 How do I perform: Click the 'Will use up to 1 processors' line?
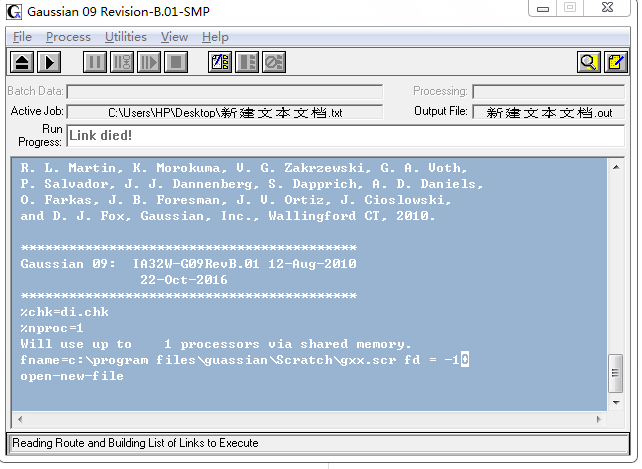[215, 344]
